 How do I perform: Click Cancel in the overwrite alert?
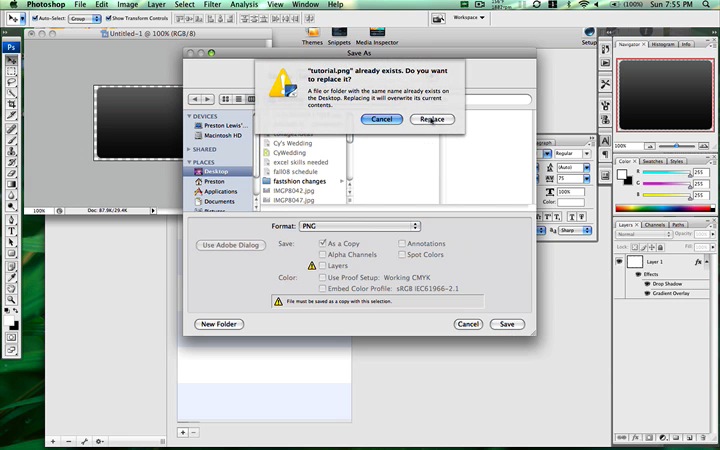click(382, 119)
